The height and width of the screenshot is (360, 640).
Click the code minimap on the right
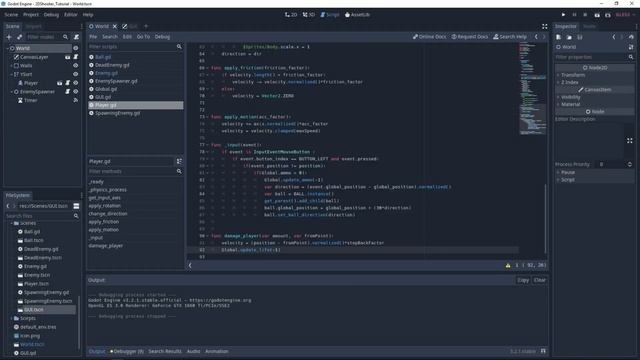(533, 89)
